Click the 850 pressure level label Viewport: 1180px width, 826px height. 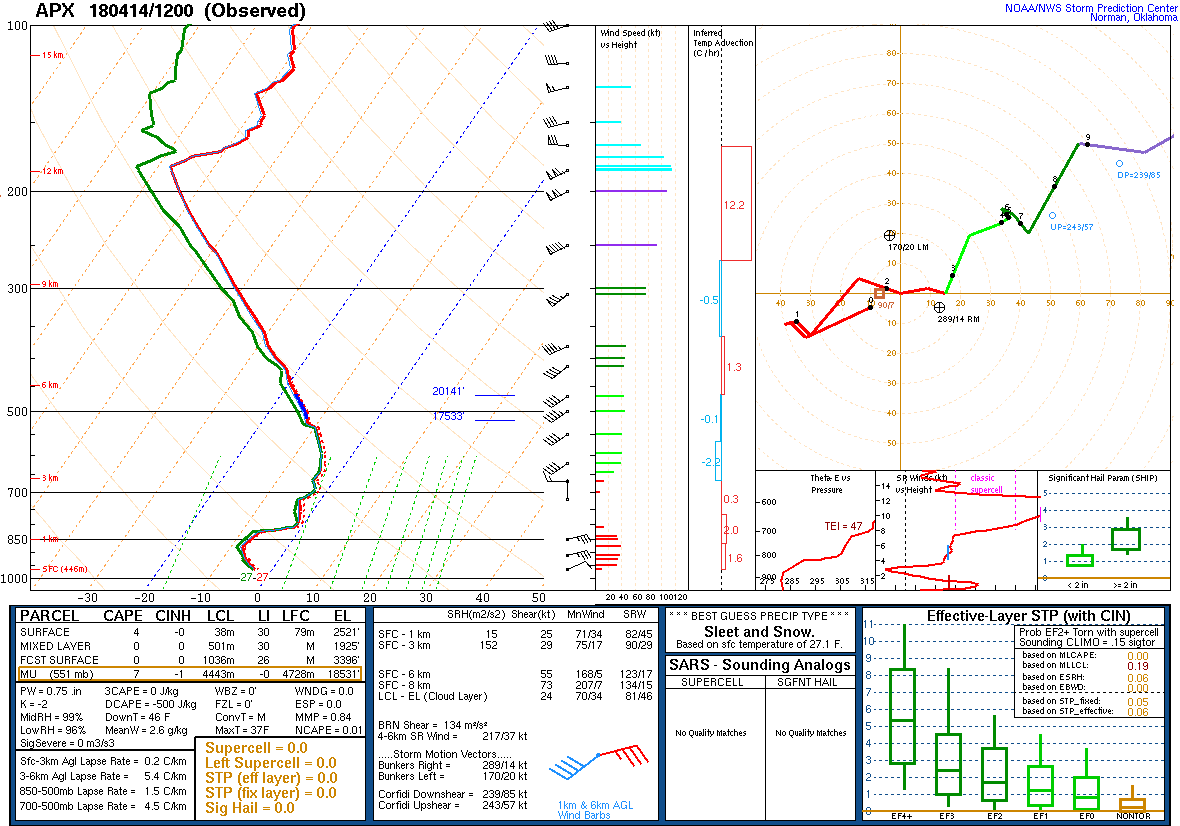pos(17,539)
